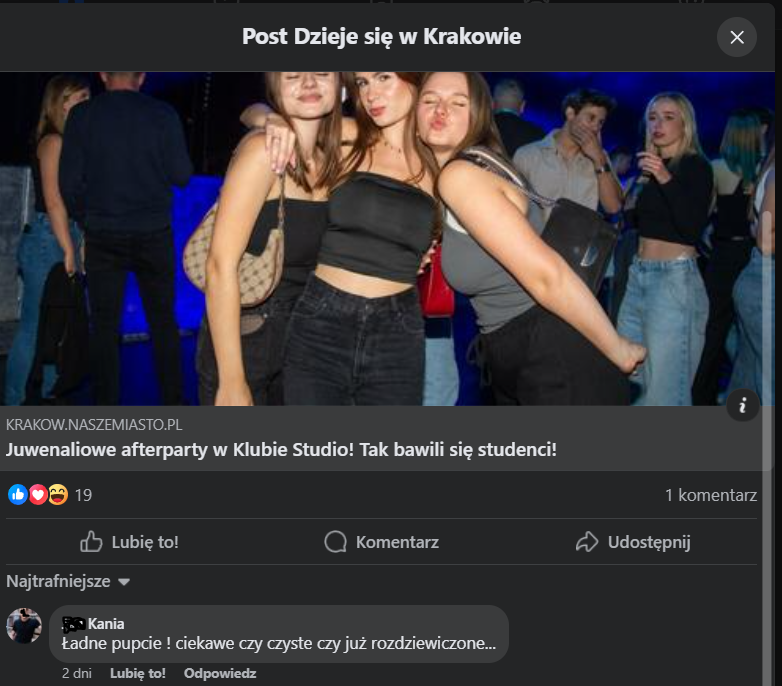Open Kania's profile from comment name
Viewport: 782px width, 686px height.
106,624
